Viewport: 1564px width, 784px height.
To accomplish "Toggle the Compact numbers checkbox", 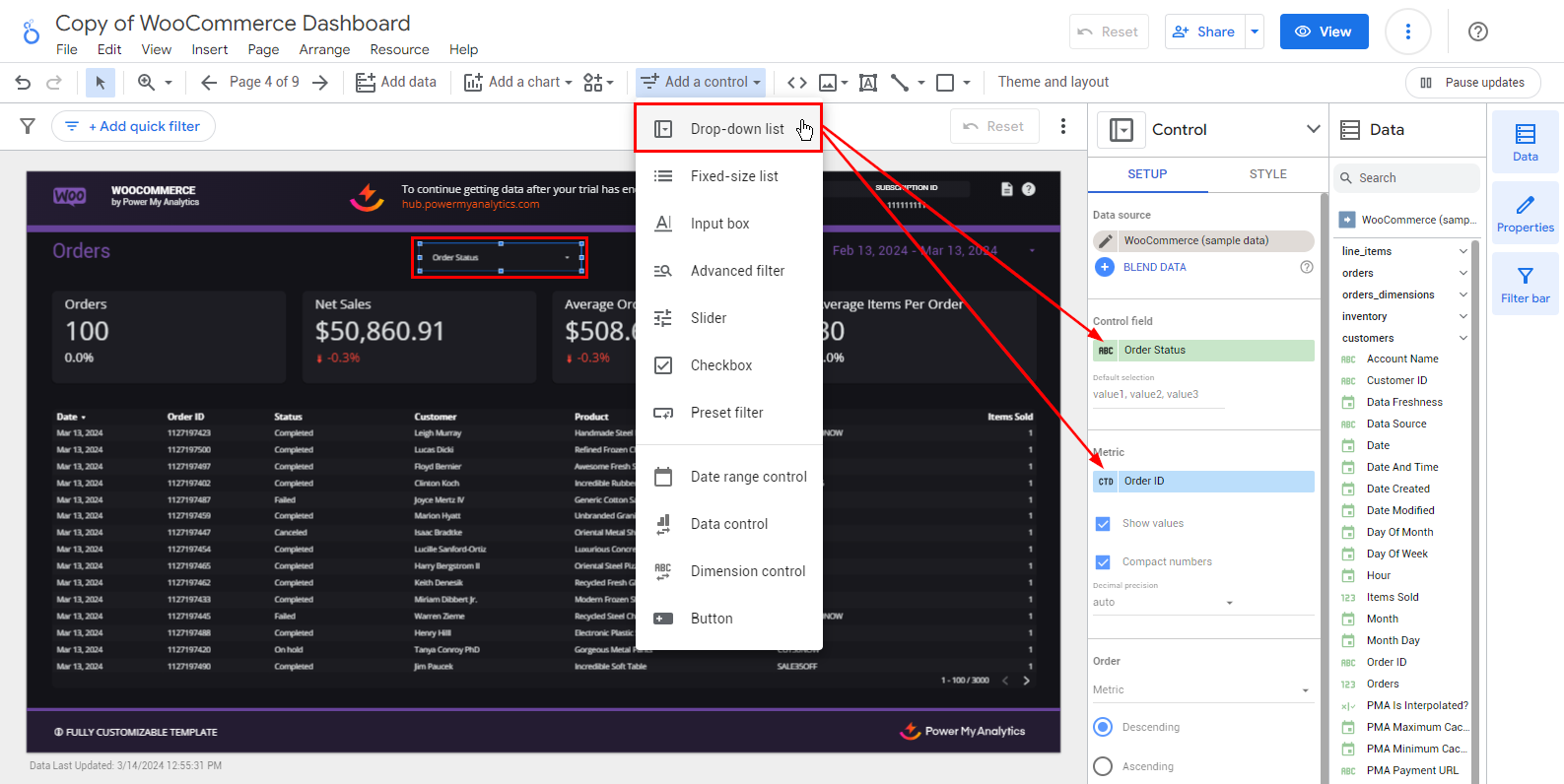I will click(x=1103, y=562).
